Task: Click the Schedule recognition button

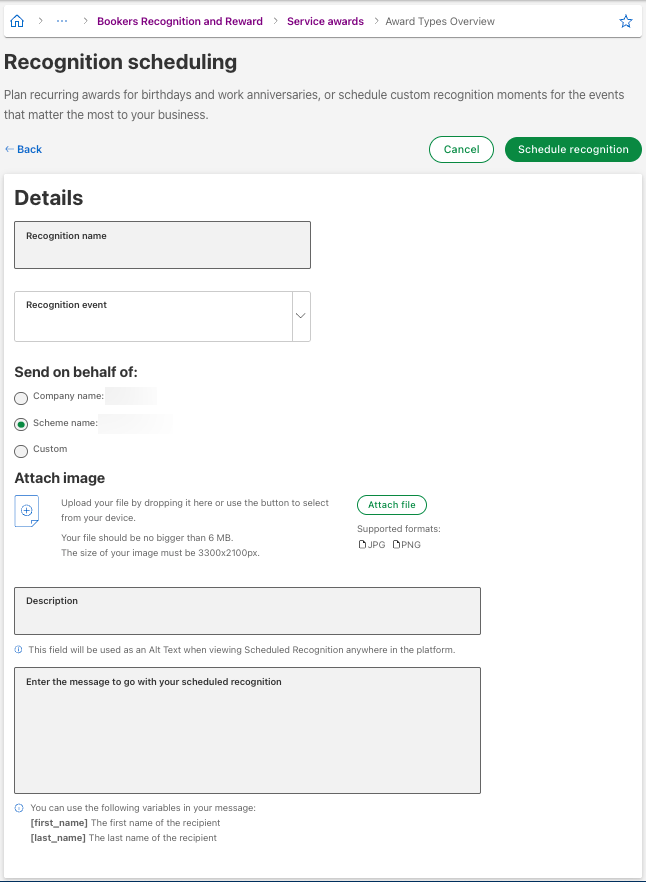Action: [x=573, y=149]
